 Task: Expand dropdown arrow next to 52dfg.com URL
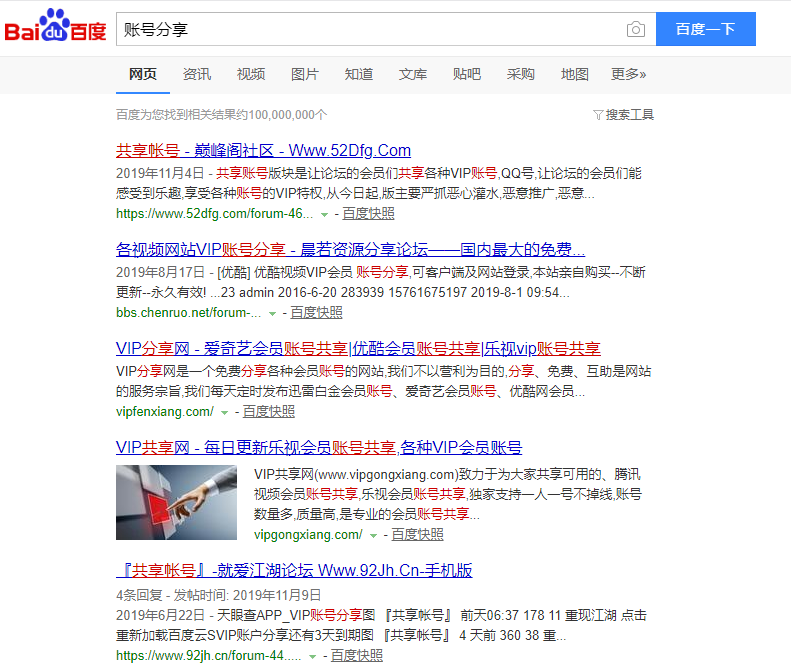324,215
